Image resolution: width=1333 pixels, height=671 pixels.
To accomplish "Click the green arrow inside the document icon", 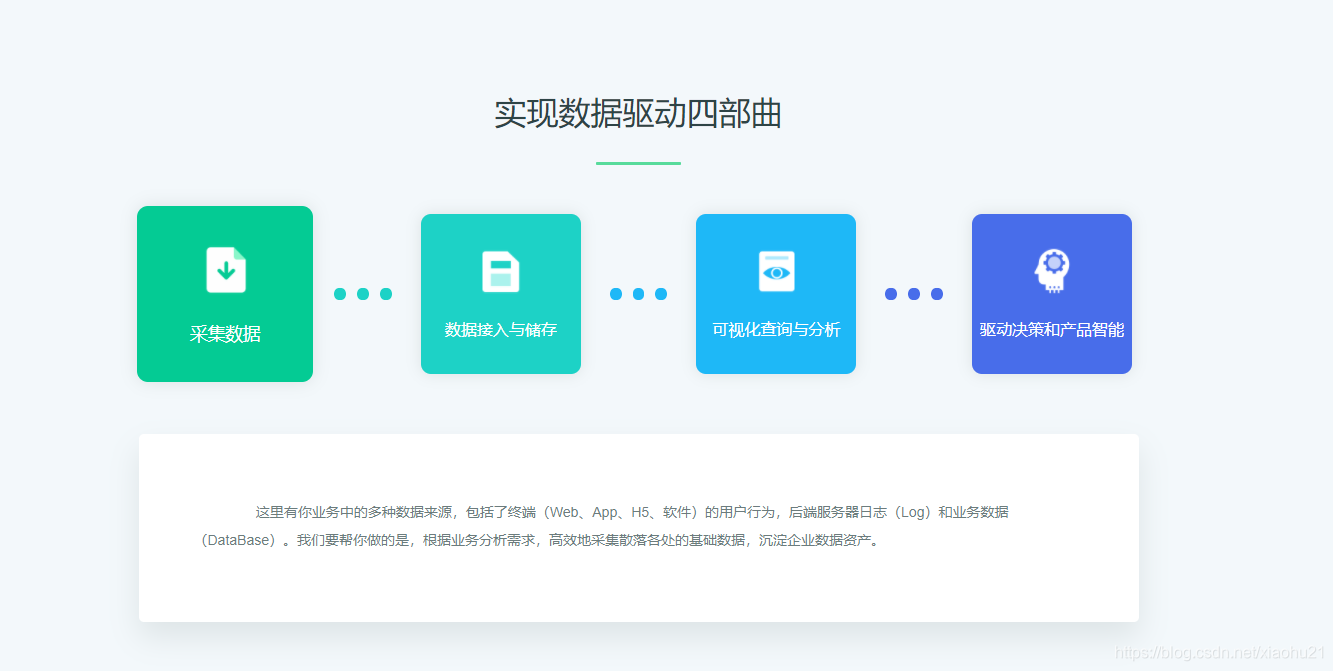I will 225,271.
